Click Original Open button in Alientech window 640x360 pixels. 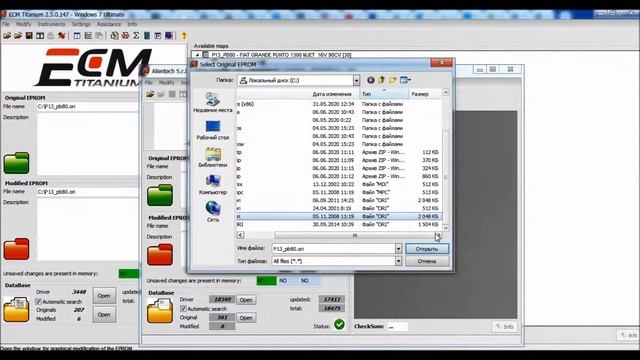tap(246, 318)
